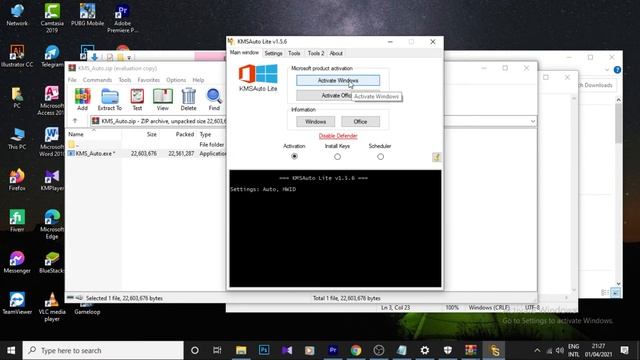Open VLC media player desktop shortcut
The image size is (640, 360).
[x=52, y=307]
